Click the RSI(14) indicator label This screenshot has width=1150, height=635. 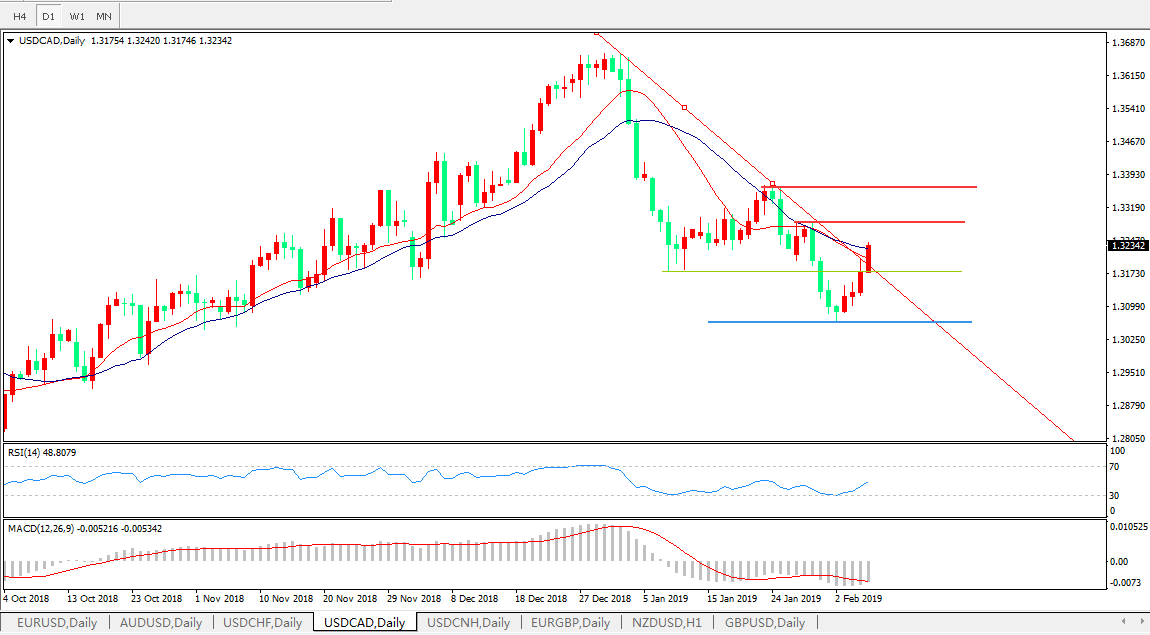[42, 453]
